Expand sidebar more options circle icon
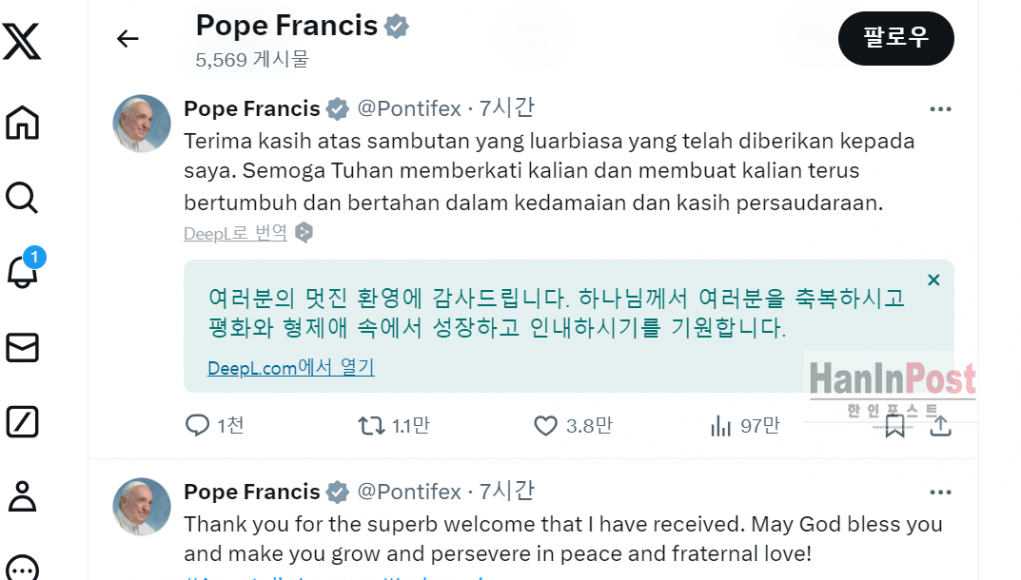 (x=22, y=567)
